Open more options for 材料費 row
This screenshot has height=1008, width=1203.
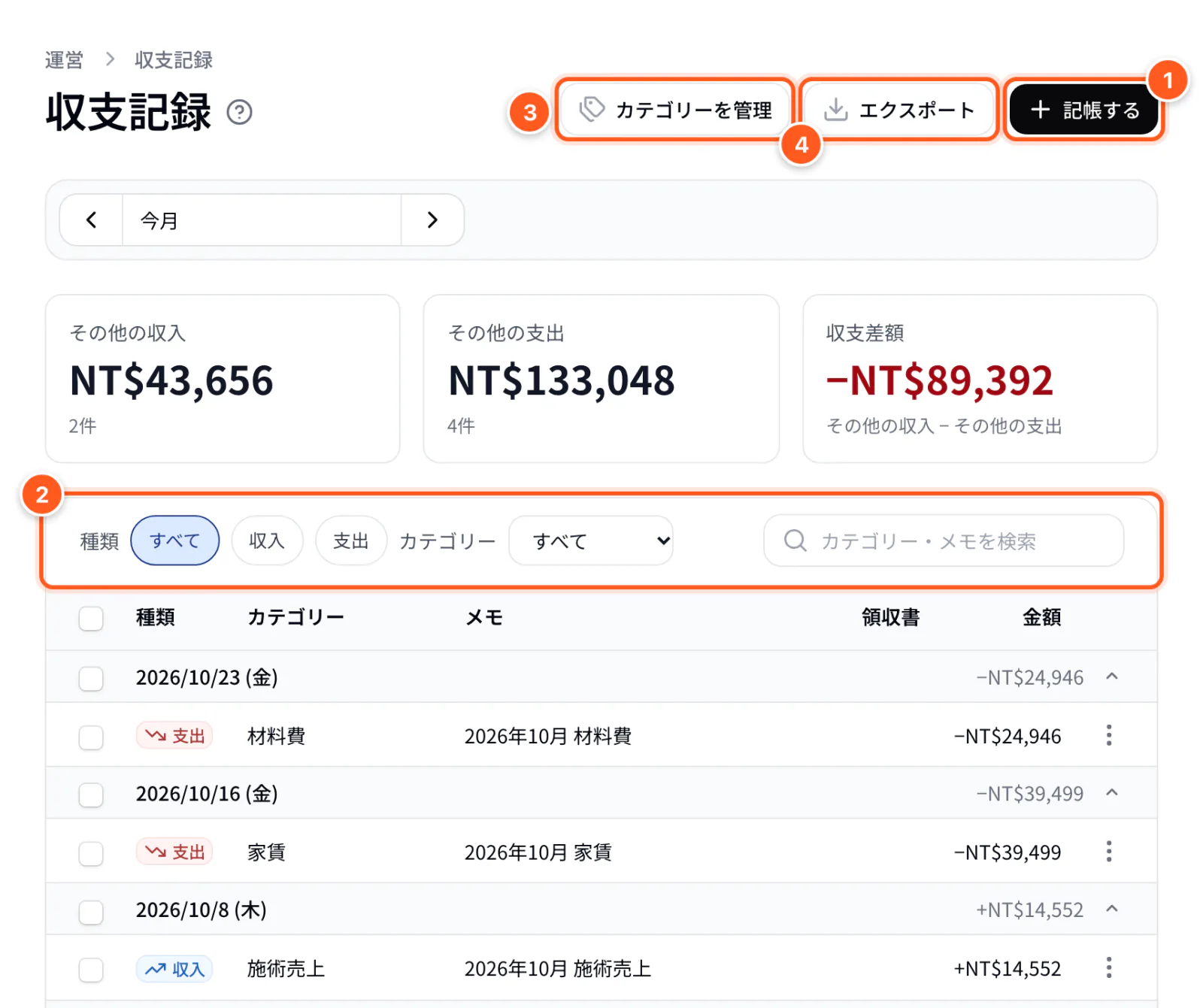point(1109,735)
